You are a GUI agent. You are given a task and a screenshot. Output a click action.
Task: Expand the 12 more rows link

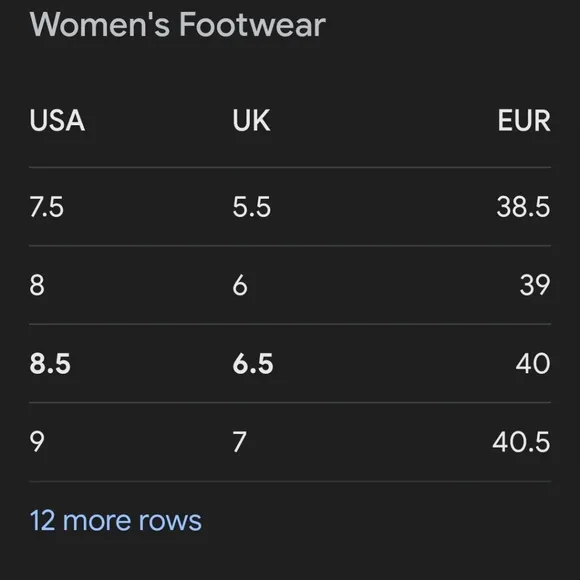point(115,521)
